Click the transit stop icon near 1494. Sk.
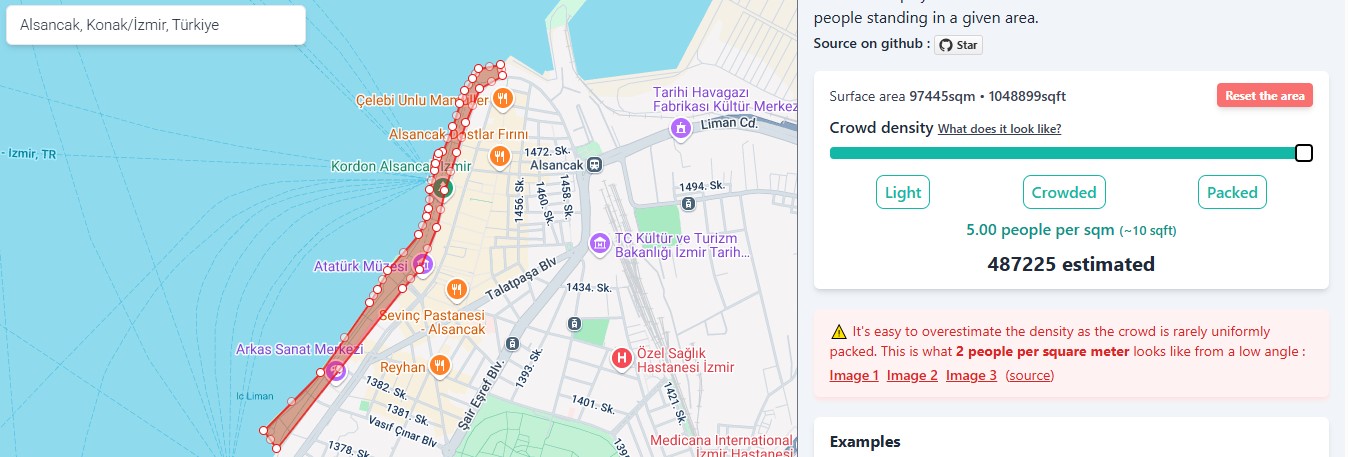The height and width of the screenshot is (457, 1348). pyautogui.click(x=688, y=204)
